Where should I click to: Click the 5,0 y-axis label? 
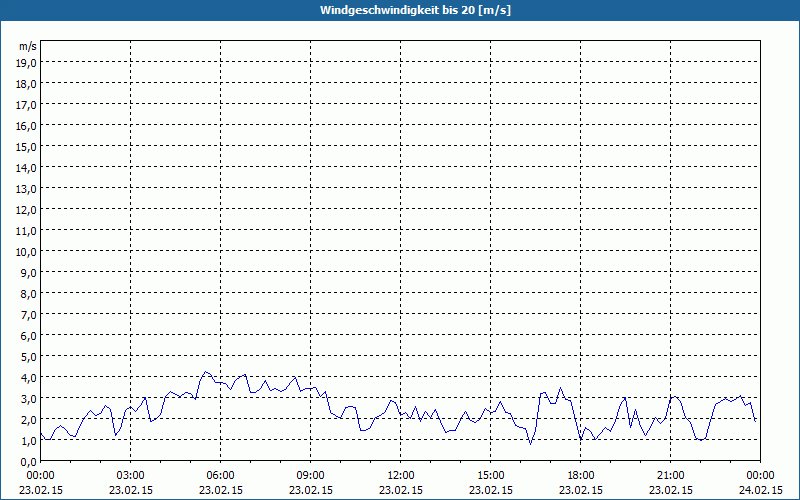[30, 357]
